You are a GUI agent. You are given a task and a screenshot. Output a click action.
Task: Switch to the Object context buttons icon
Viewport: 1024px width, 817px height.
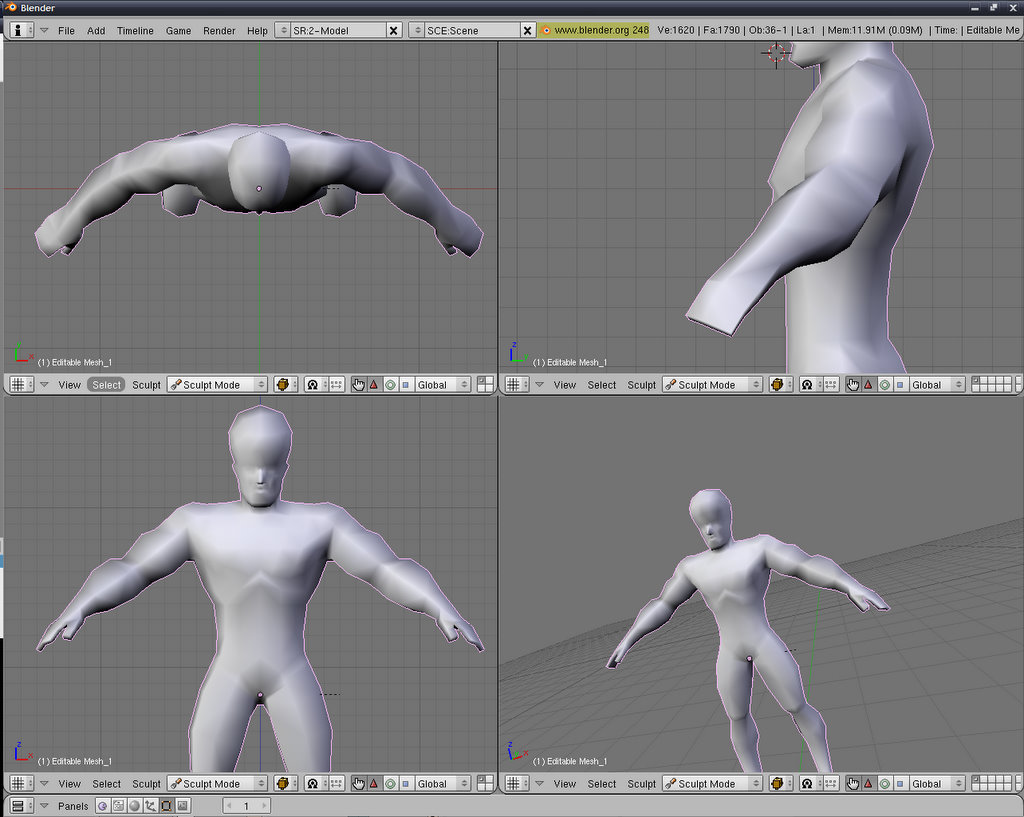pos(150,805)
